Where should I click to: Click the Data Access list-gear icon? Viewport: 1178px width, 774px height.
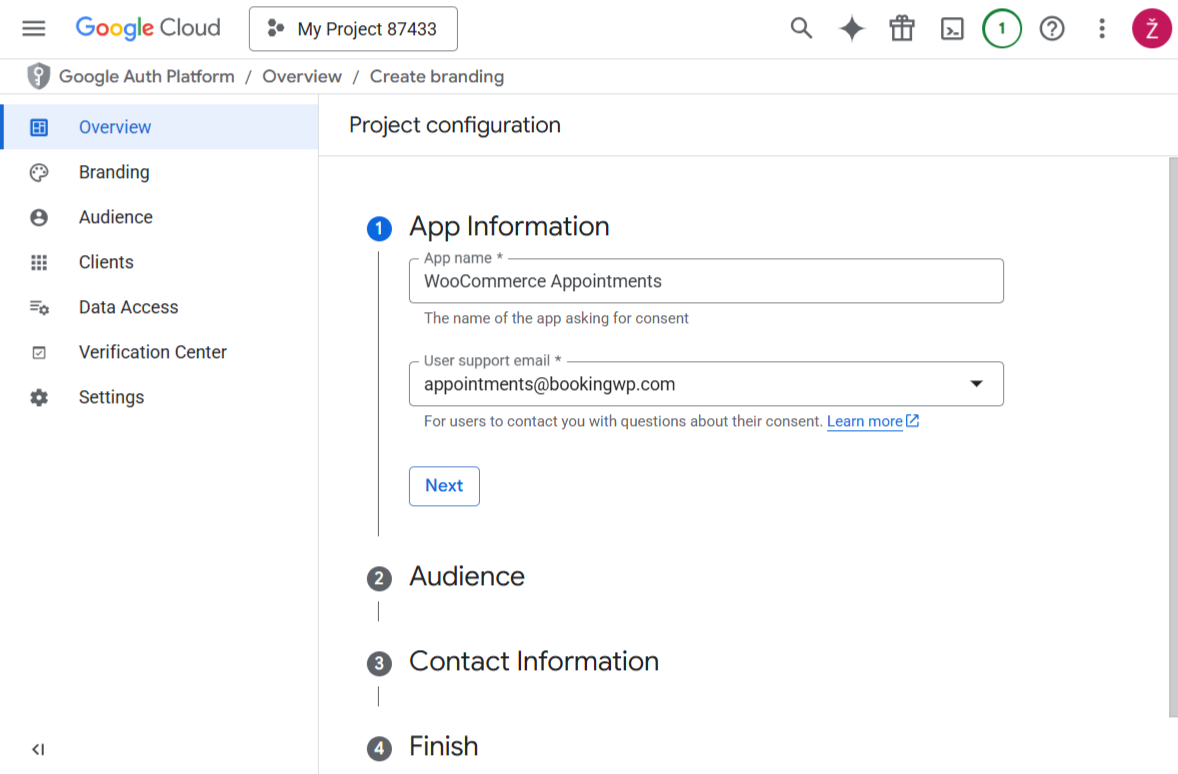[39, 307]
